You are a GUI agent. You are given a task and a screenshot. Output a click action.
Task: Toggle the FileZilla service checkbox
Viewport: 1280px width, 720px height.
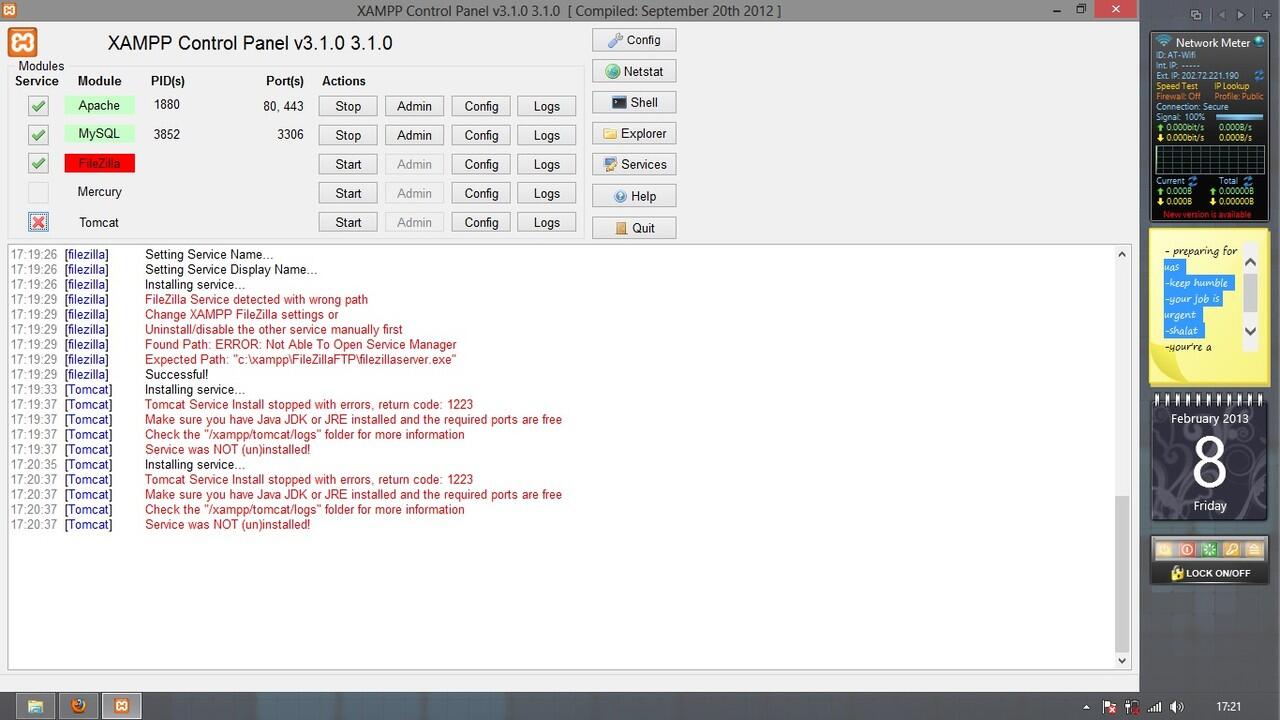[x=38, y=164]
